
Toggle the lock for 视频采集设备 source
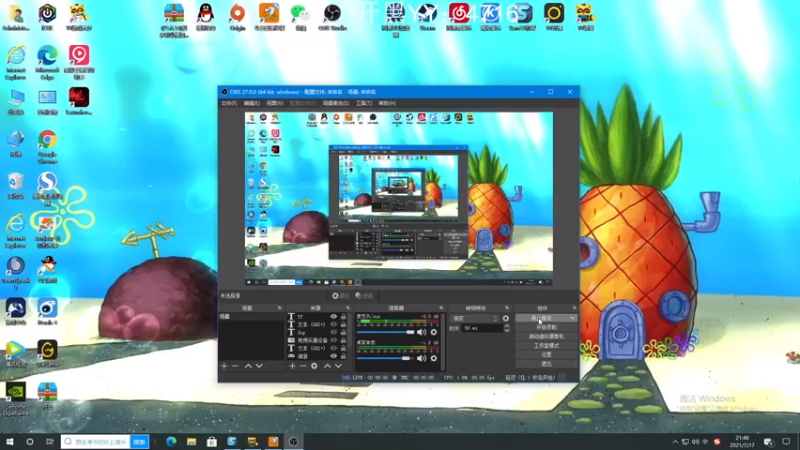click(x=343, y=340)
